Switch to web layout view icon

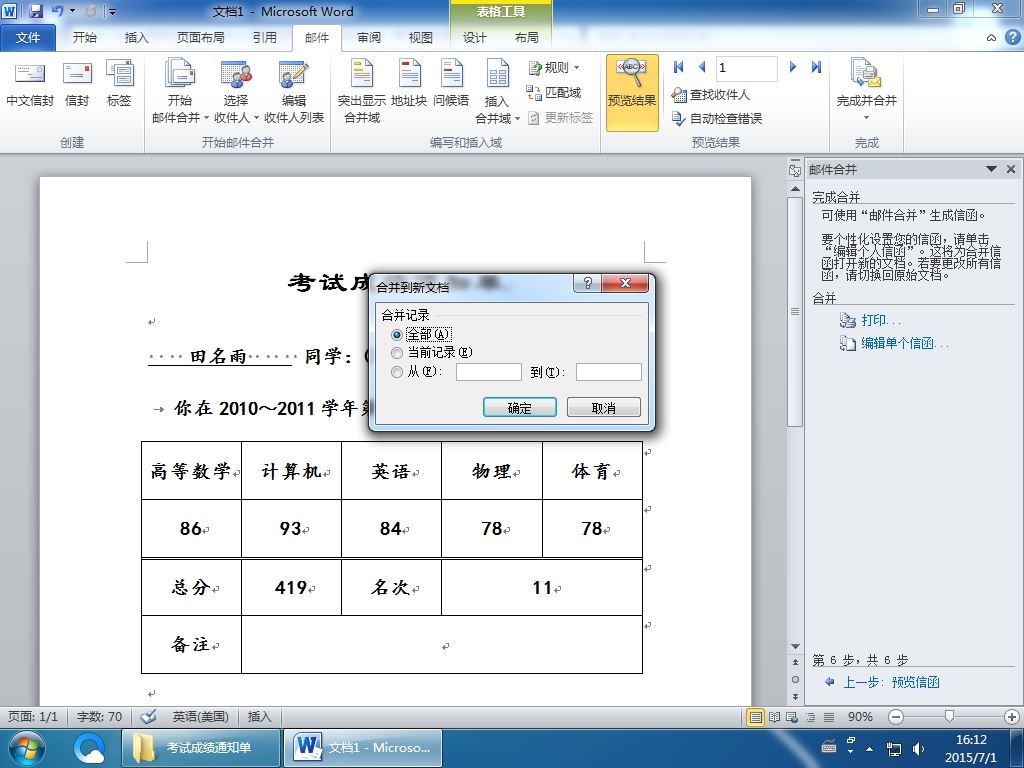pos(792,717)
